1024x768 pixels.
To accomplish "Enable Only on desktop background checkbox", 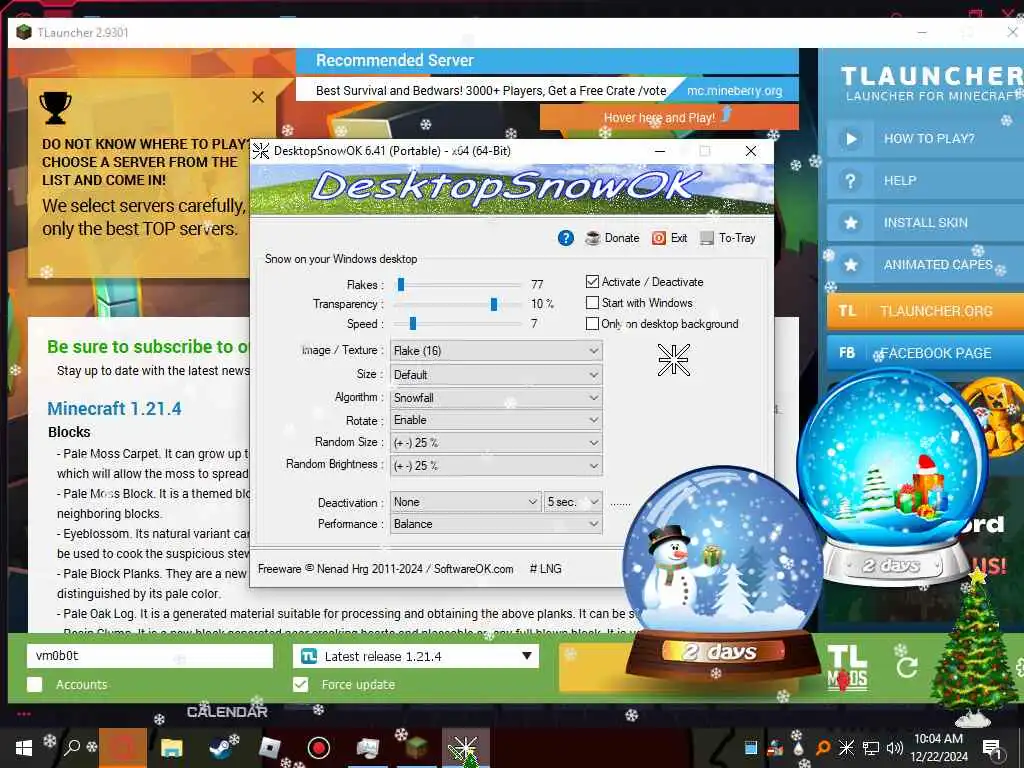I will coord(592,323).
